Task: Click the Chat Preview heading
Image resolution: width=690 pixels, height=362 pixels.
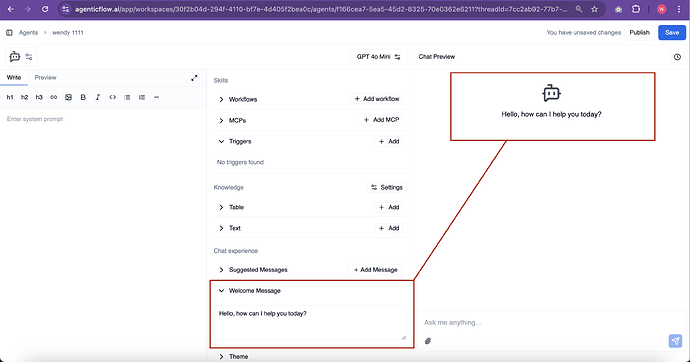Action: 437,57
